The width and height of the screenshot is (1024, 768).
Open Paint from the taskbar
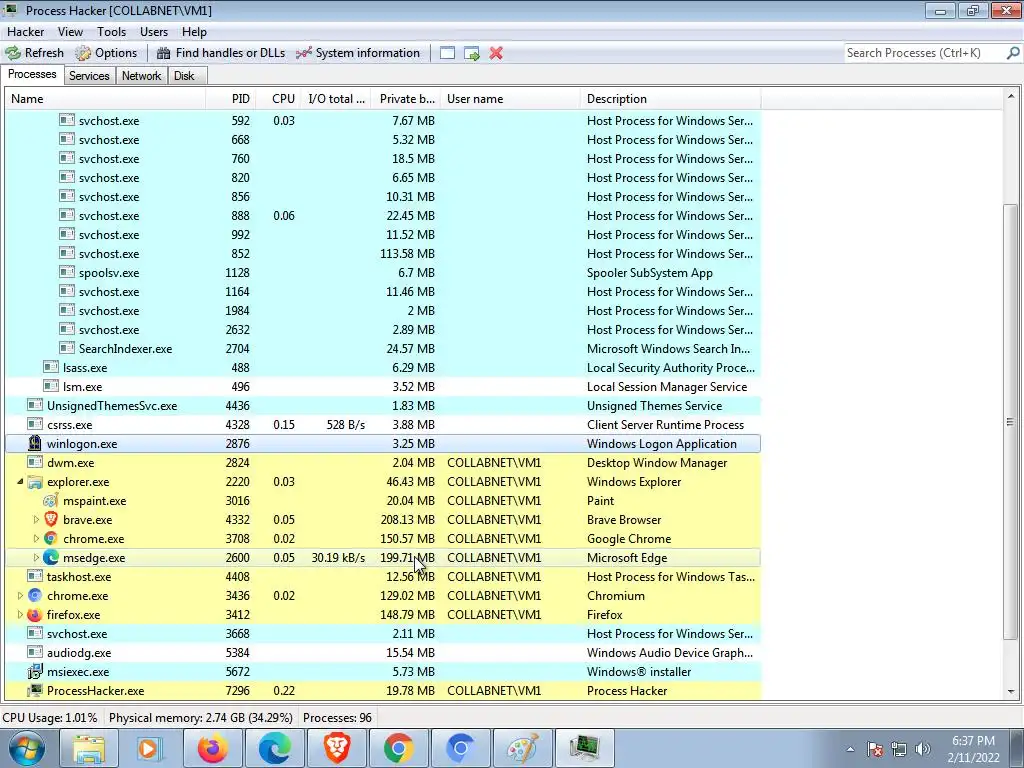click(x=522, y=748)
